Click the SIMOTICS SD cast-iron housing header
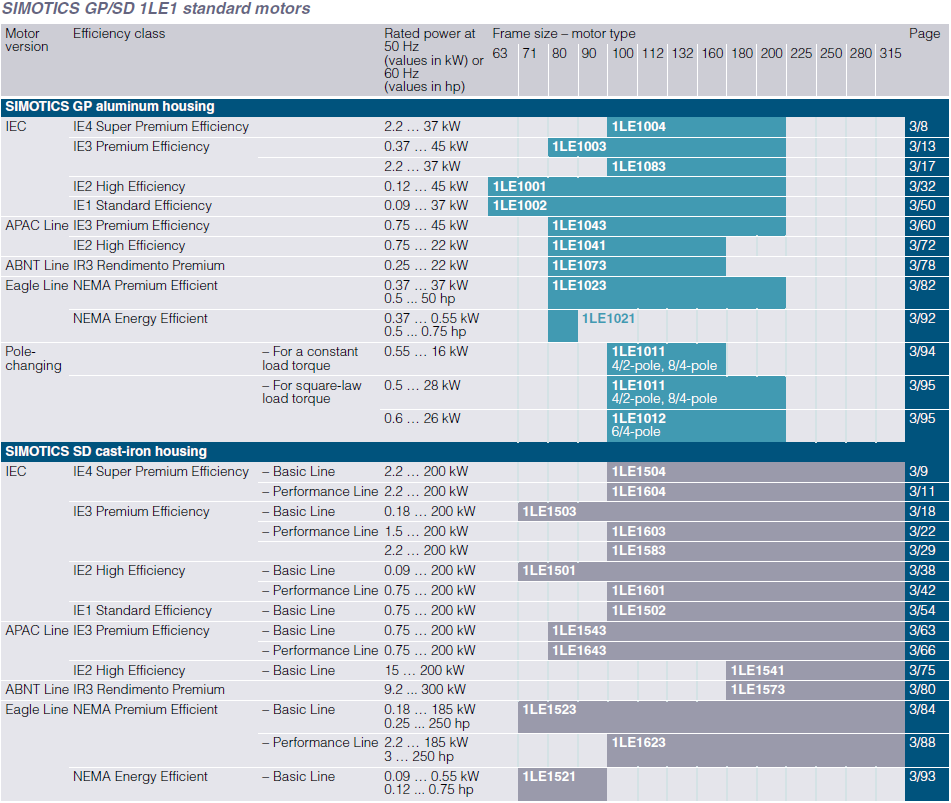The image size is (951, 803). [x=106, y=452]
